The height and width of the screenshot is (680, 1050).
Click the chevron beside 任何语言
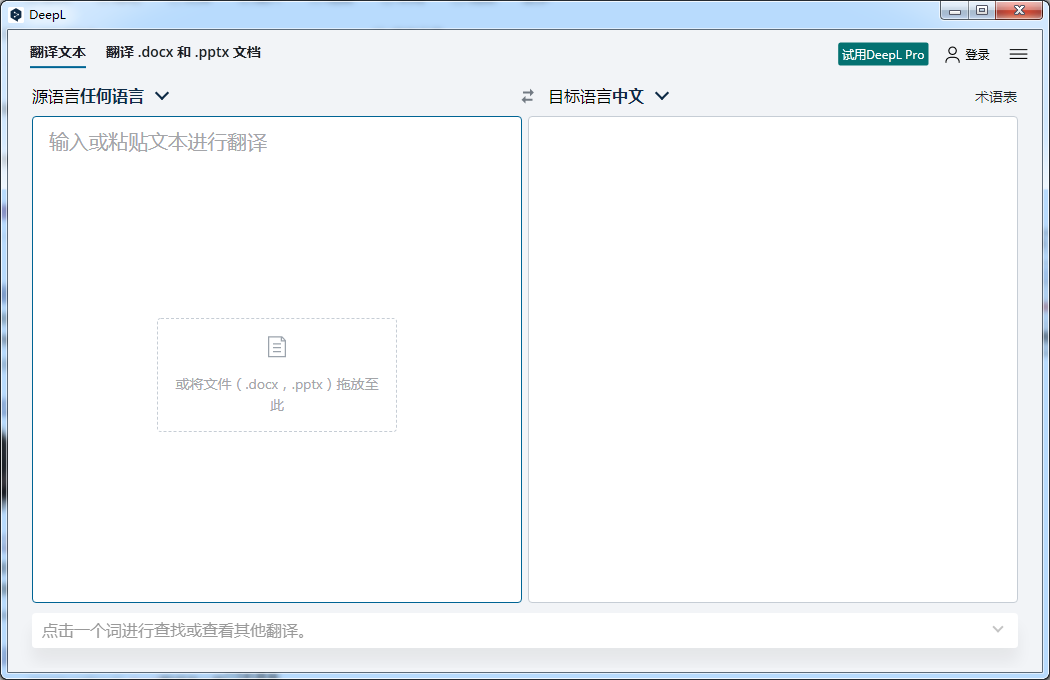(163, 95)
